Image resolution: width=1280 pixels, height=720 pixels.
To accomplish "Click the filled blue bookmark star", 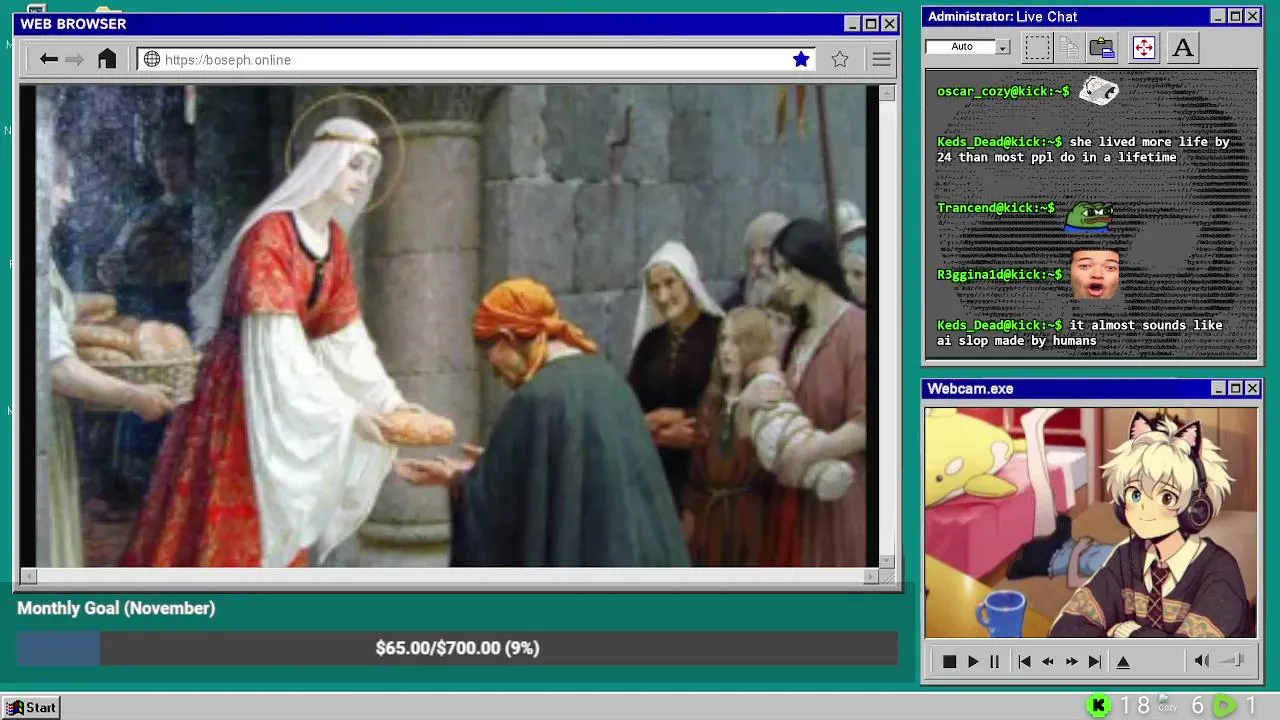I will click(x=801, y=59).
